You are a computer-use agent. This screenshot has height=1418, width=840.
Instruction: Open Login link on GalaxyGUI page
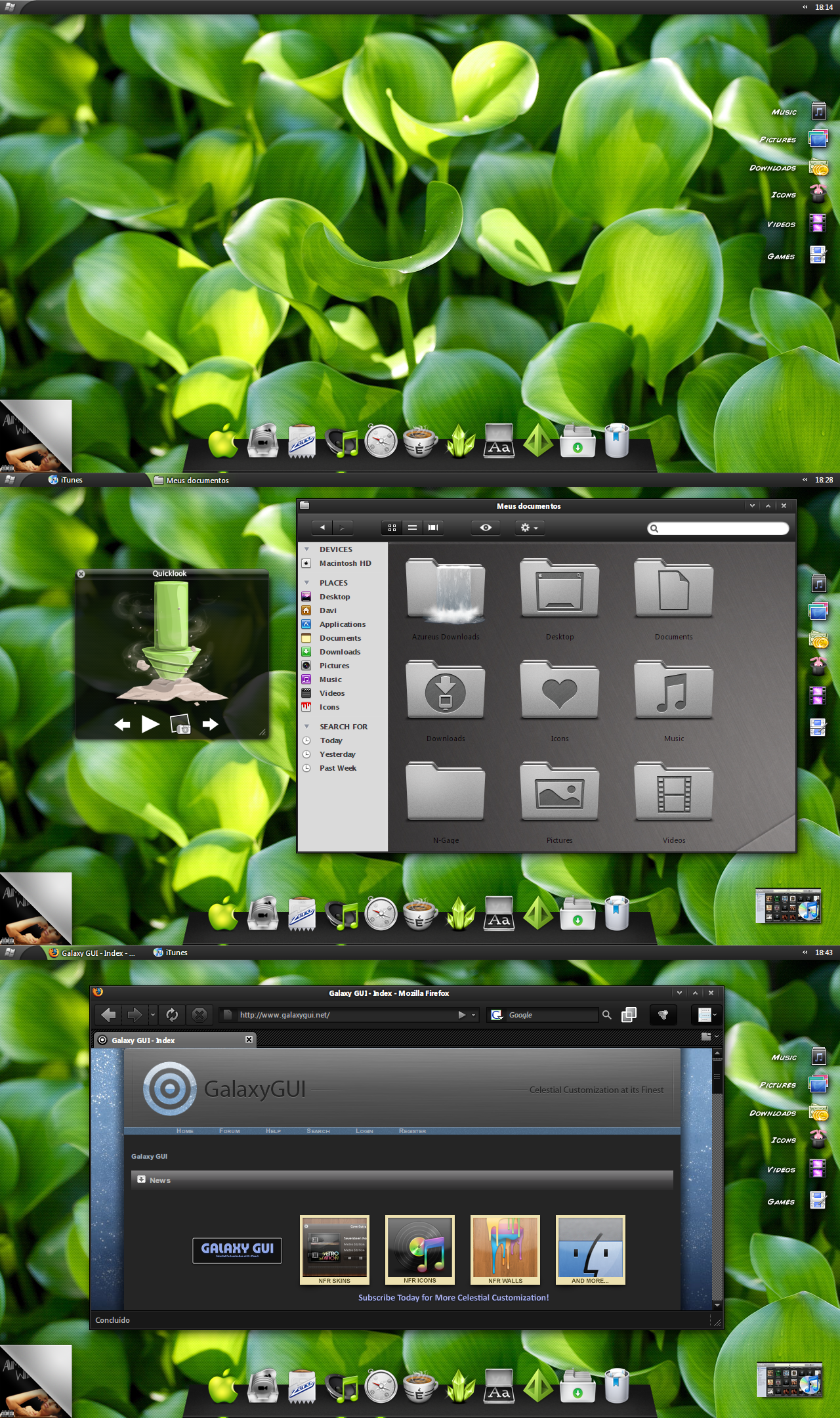pos(364,1131)
